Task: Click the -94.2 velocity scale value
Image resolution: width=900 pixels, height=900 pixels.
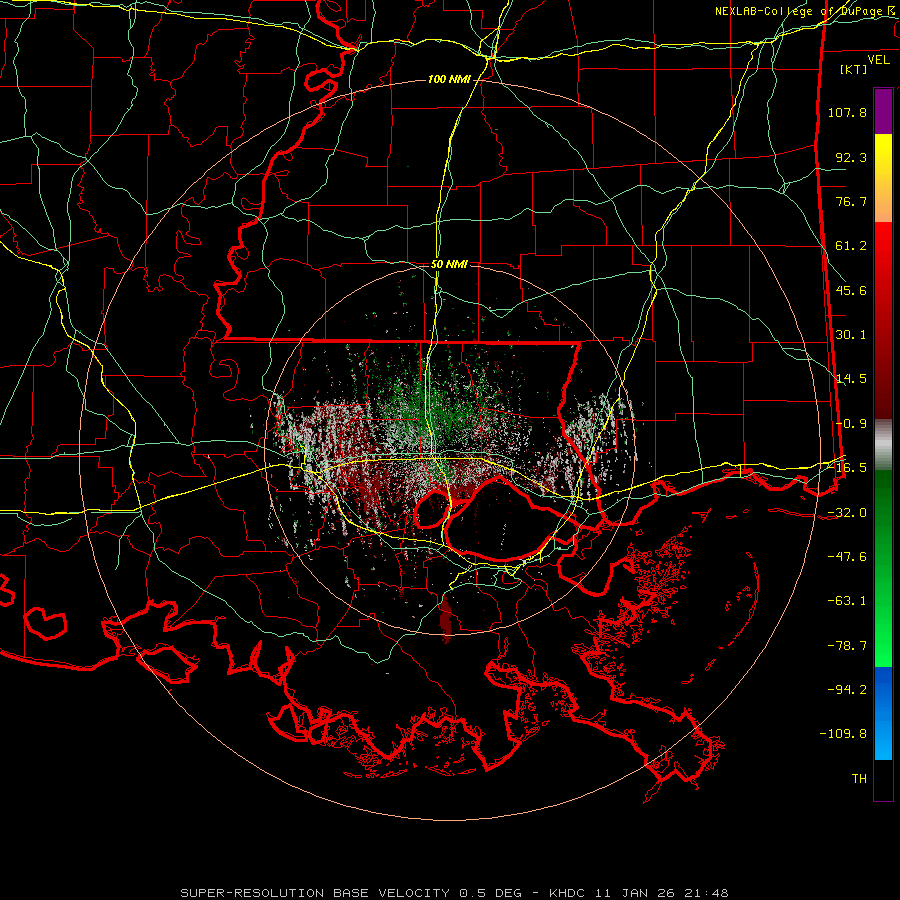Action: click(847, 690)
